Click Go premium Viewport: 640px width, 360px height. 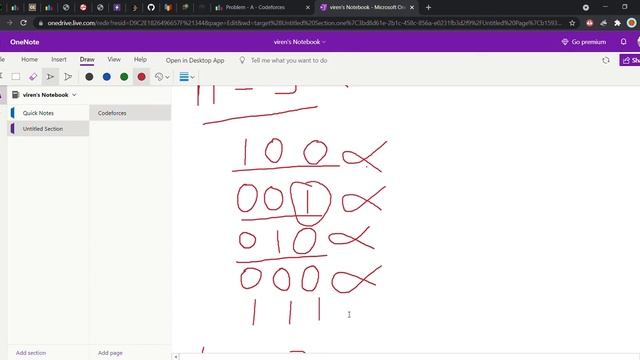point(584,42)
